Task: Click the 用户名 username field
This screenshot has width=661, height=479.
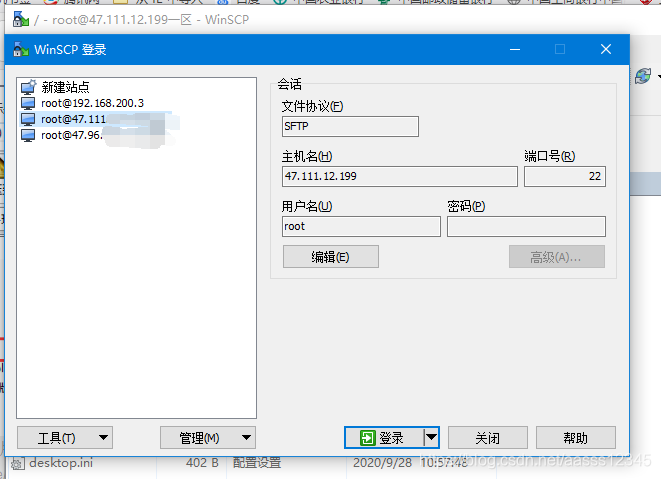Action: pos(361,226)
